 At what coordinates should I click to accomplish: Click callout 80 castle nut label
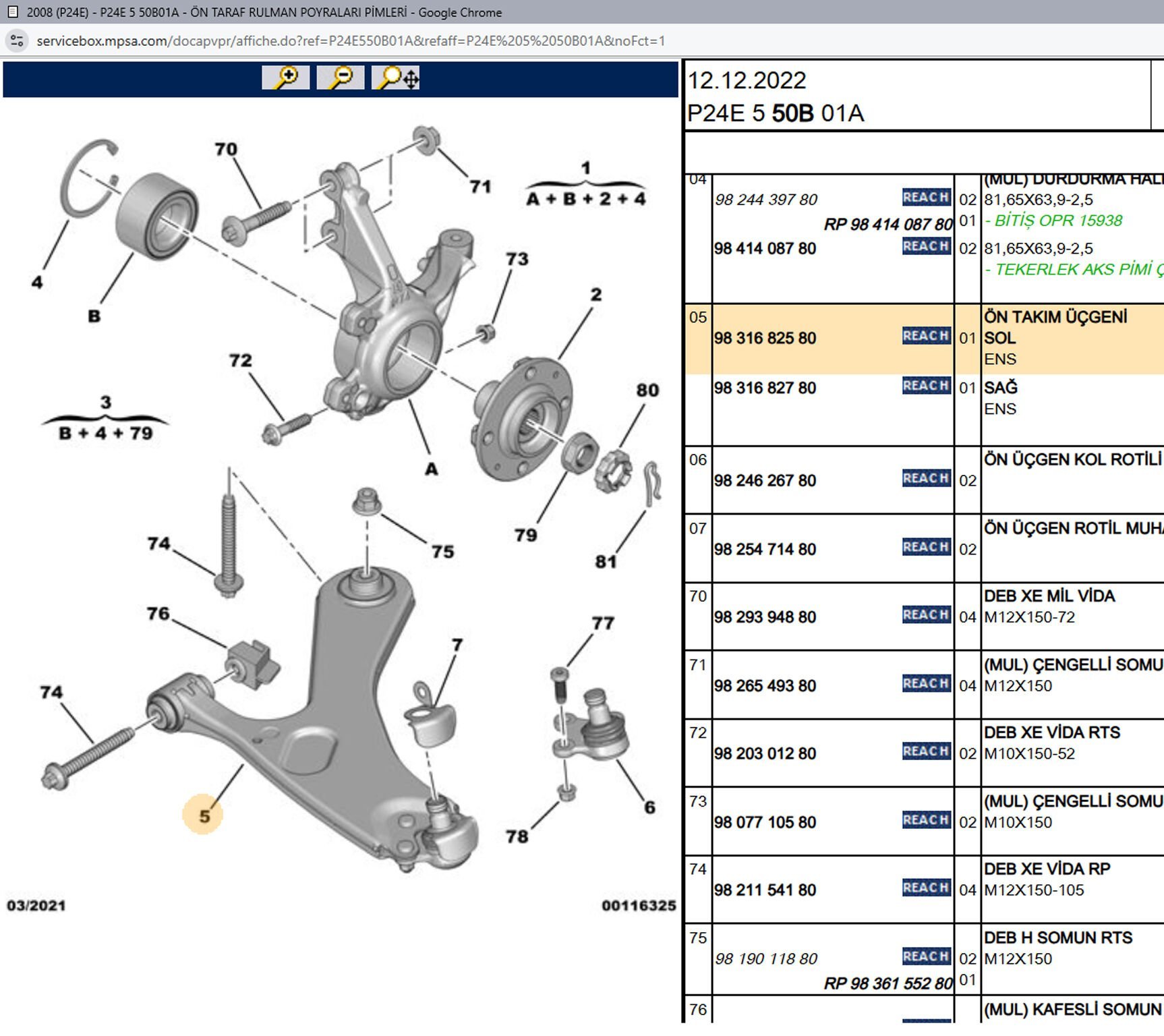tap(647, 391)
